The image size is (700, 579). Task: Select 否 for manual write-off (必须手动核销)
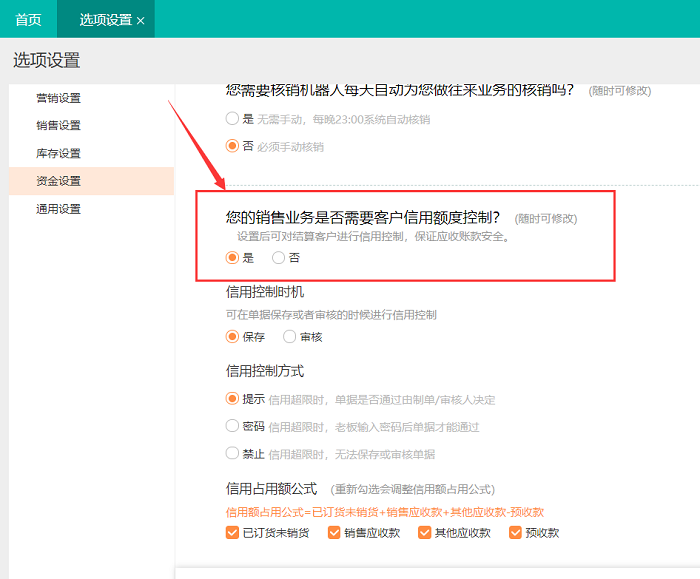233,146
